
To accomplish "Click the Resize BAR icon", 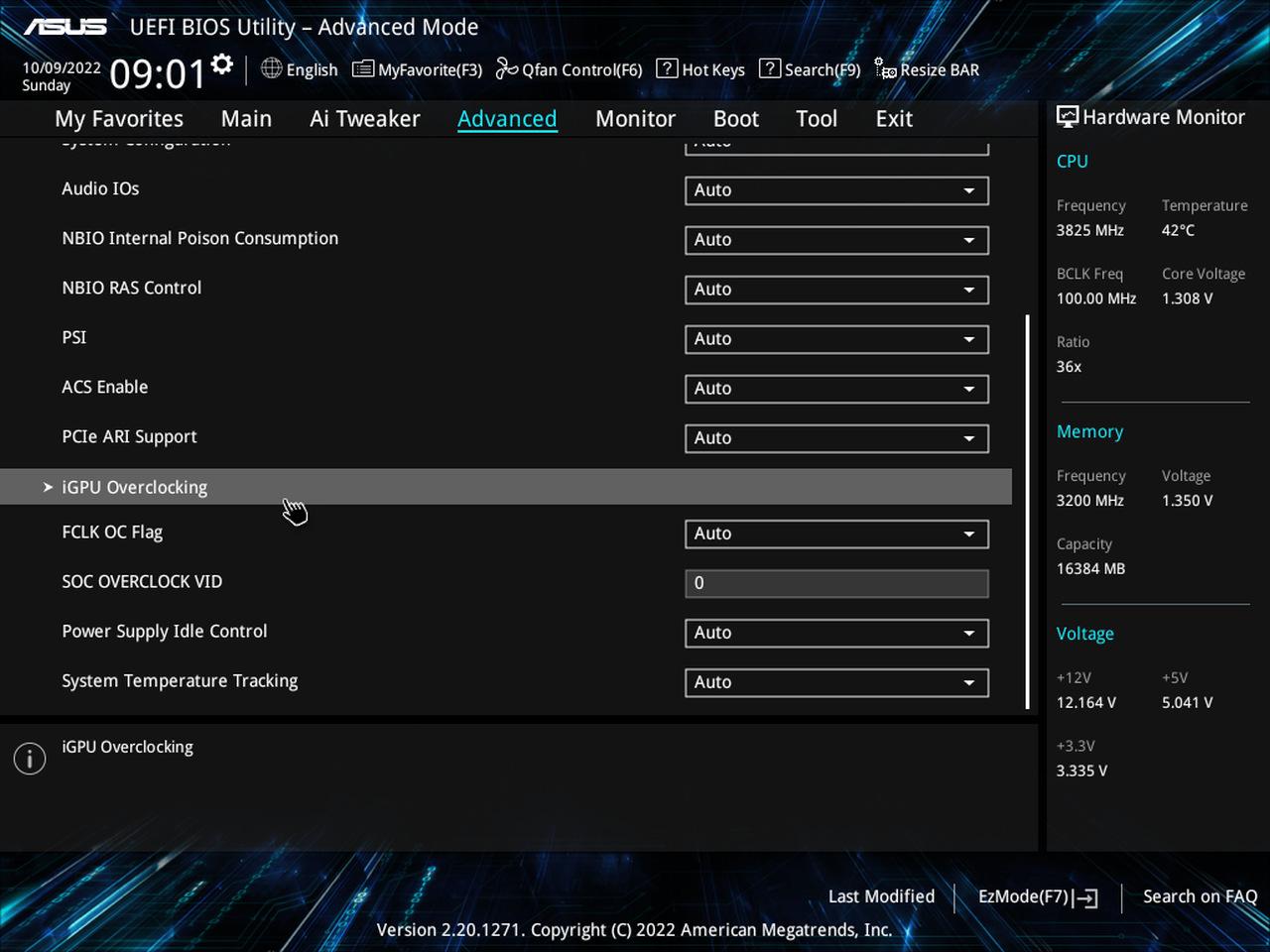I will pos(885,68).
